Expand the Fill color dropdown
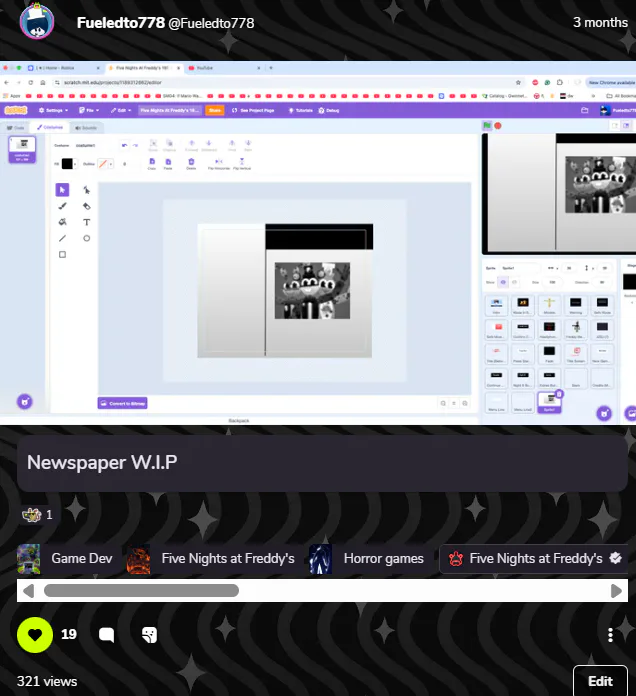 [x=75, y=164]
